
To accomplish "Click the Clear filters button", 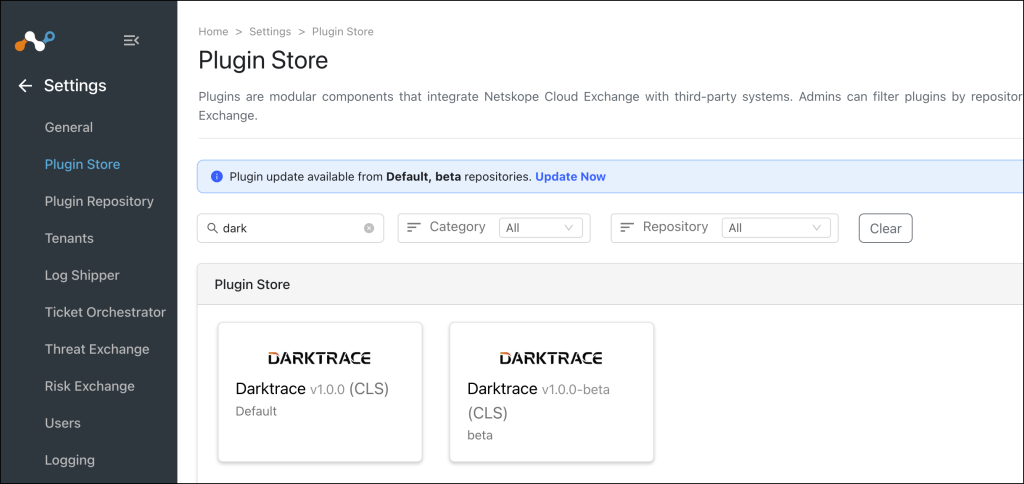I will pos(886,228).
